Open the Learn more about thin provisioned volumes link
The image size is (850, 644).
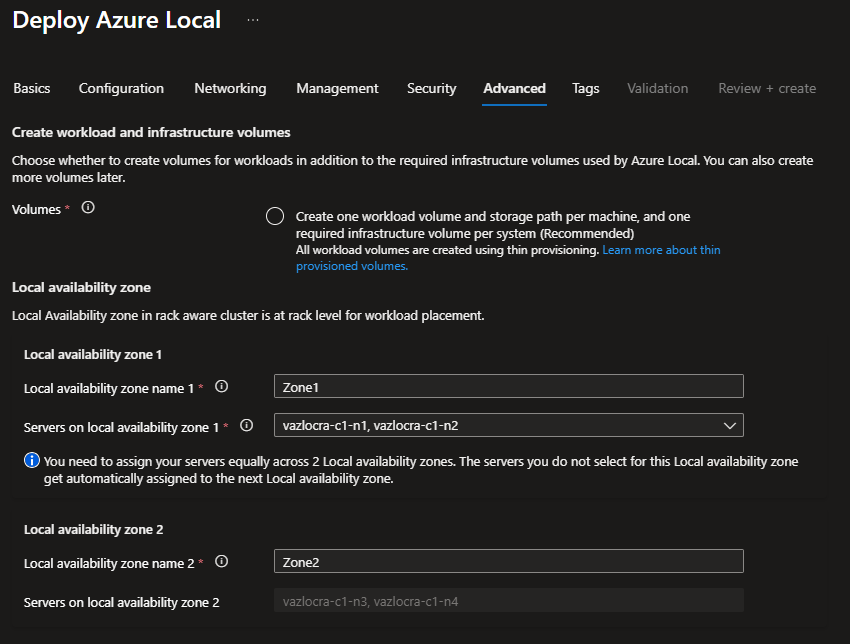tap(660, 250)
